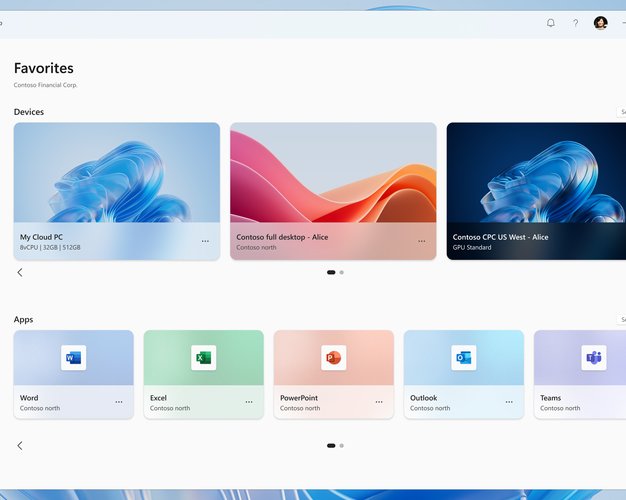Launch the Word app icon
Image resolution: width=626 pixels, height=500 pixels.
tap(73, 357)
